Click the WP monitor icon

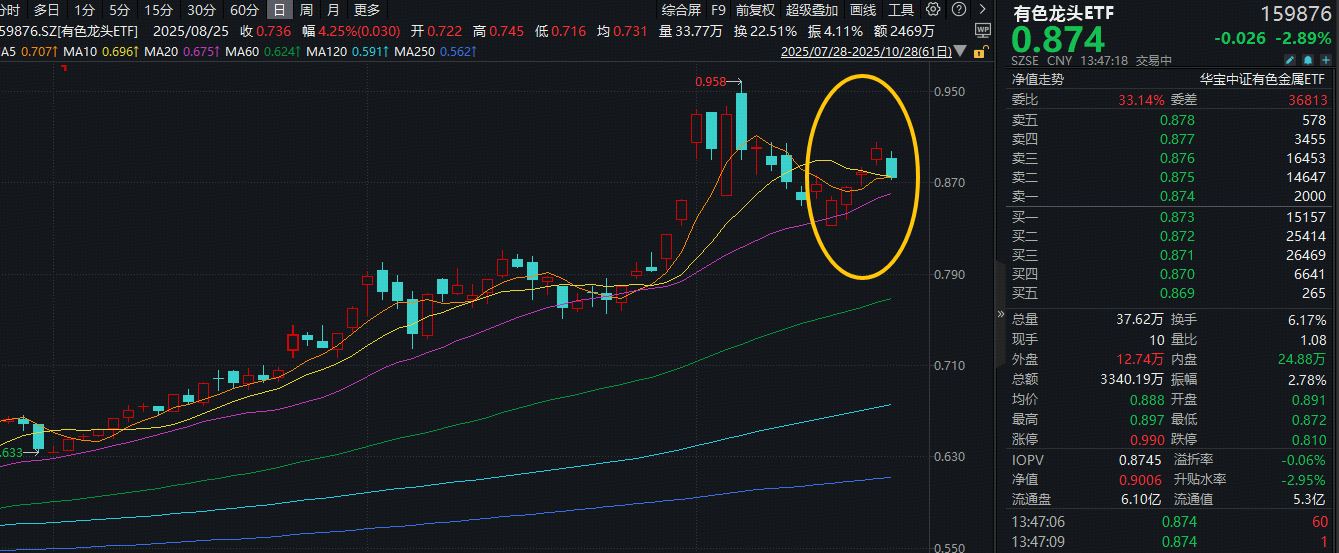coord(982,30)
